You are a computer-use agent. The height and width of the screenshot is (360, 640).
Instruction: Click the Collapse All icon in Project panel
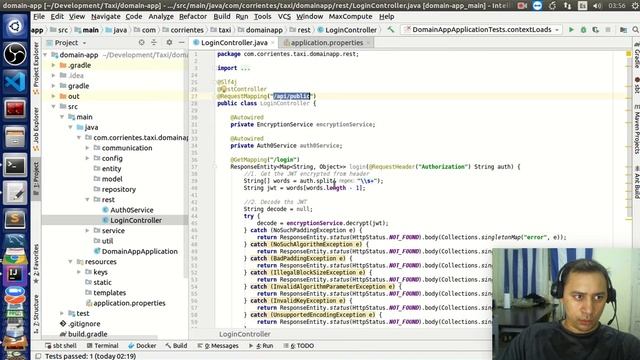tap(154, 42)
